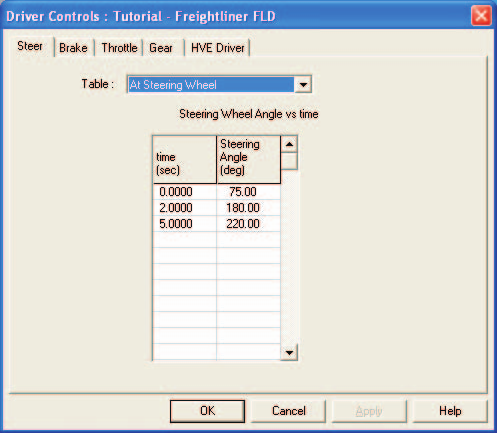Select the 0.0000 time cell
The image size is (497, 433).
point(185,192)
